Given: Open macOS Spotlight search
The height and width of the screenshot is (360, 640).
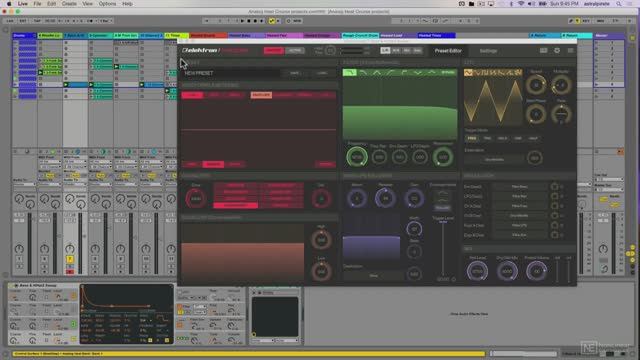Looking at the screenshot, I should [619, 4].
